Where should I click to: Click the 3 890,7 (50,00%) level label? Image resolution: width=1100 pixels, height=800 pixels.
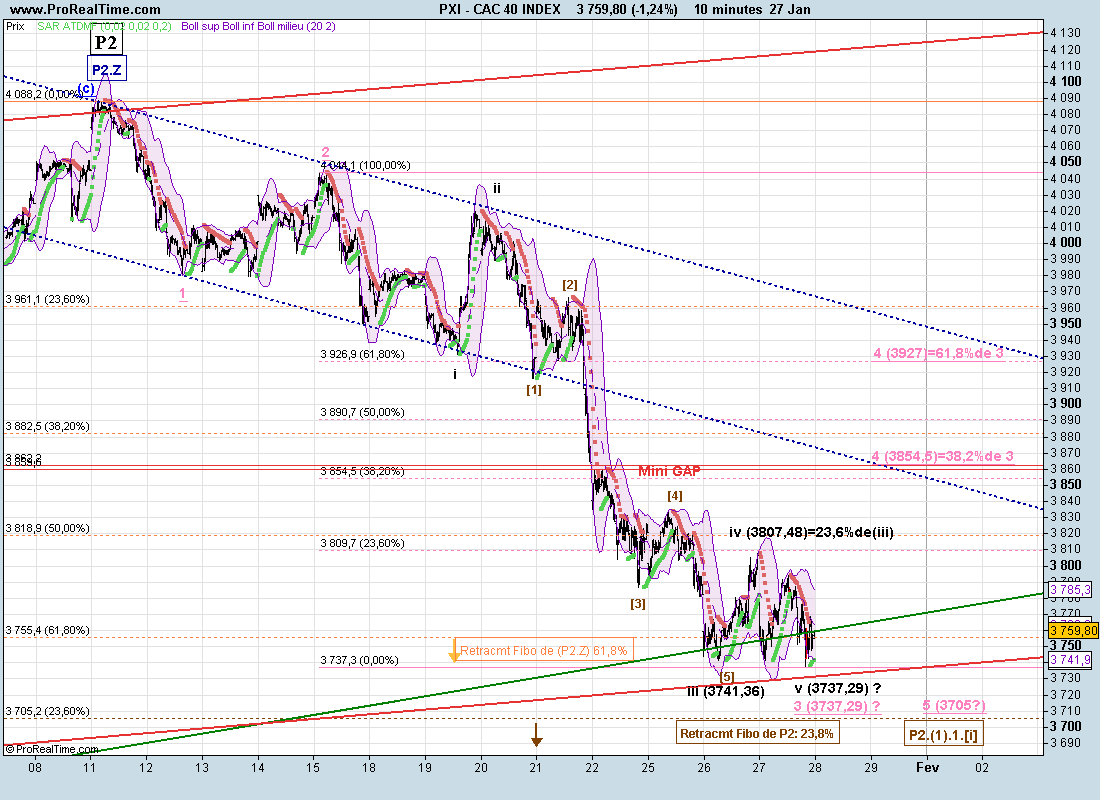click(x=363, y=413)
